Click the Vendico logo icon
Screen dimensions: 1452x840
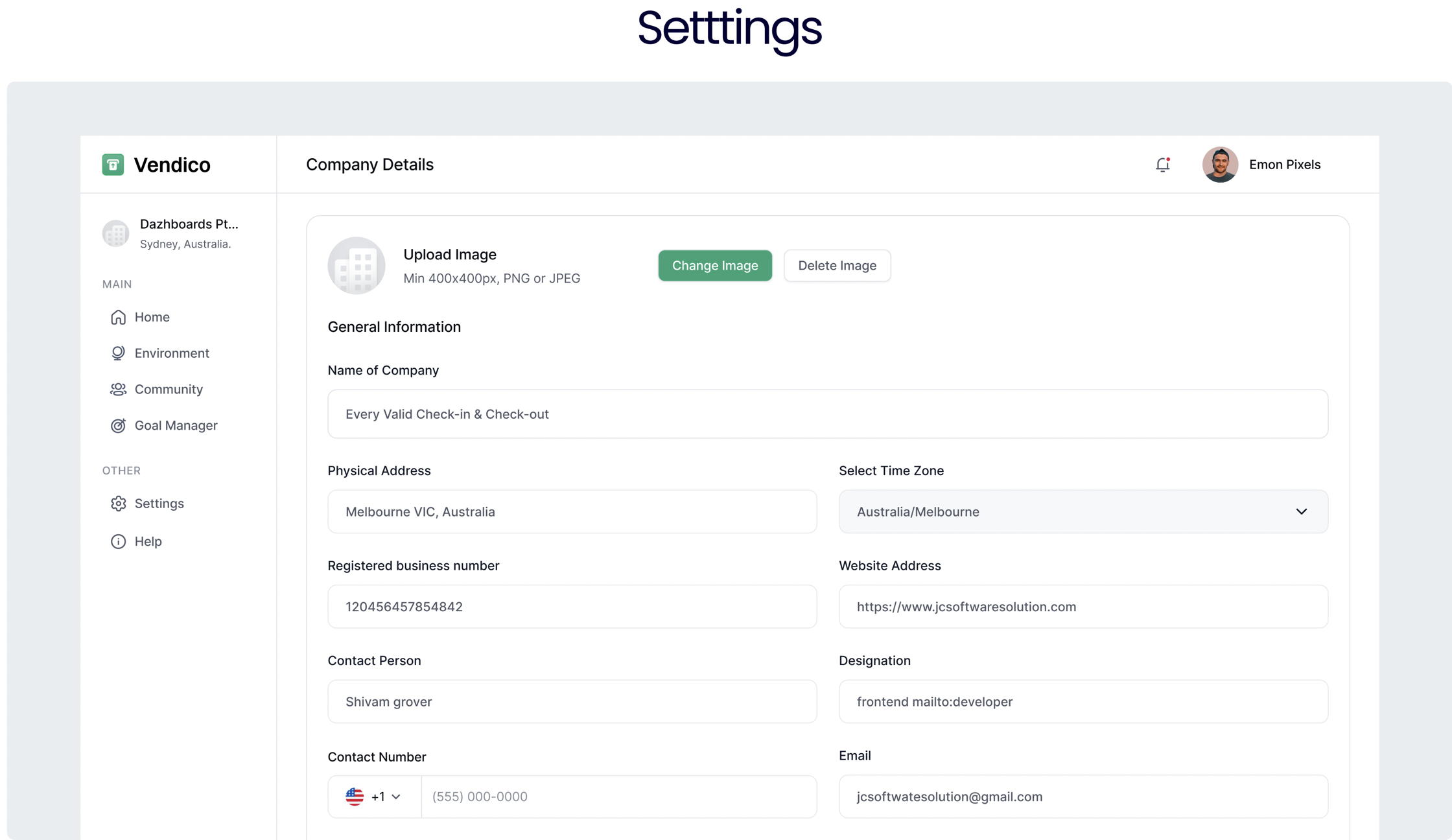pos(113,165)
